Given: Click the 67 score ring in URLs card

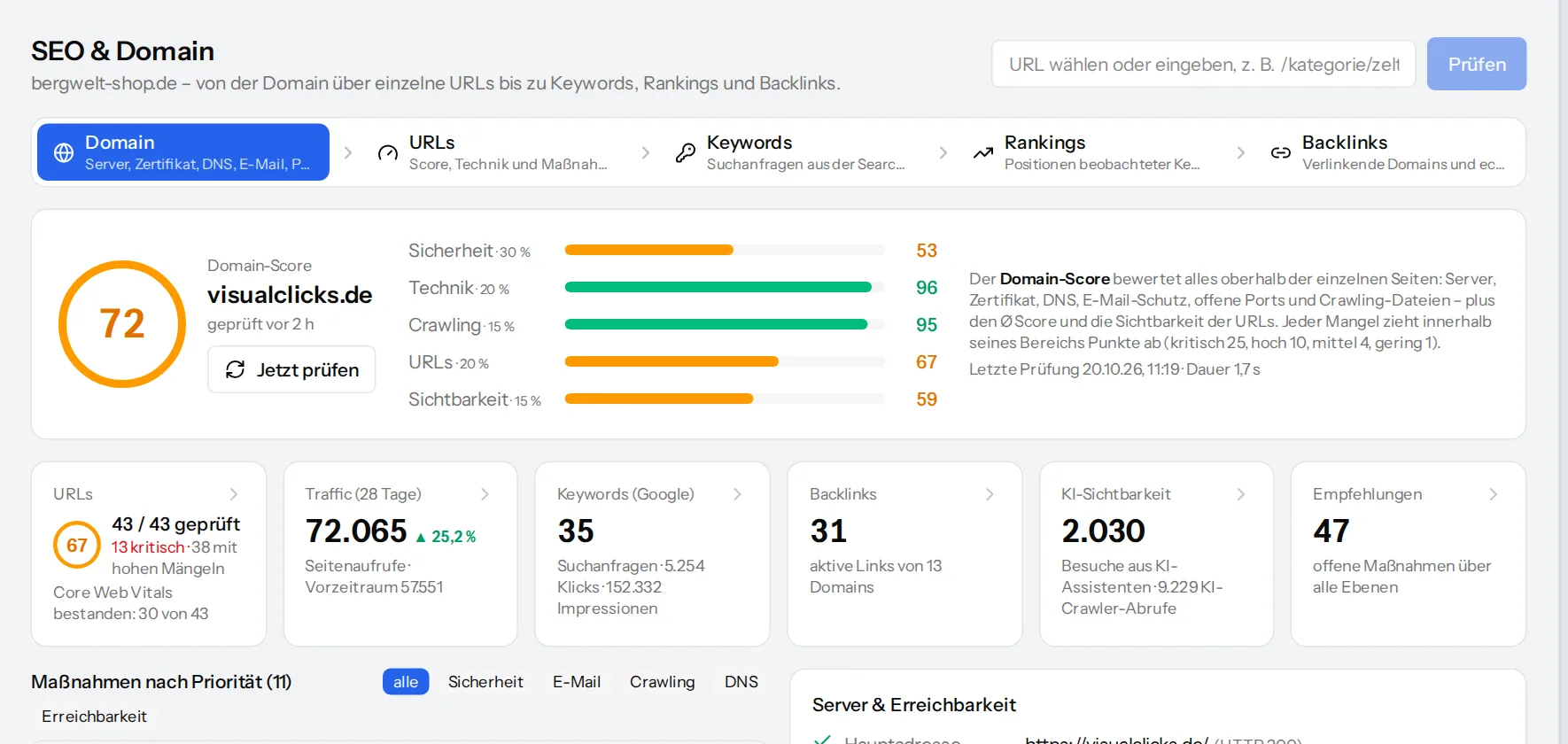Looking at the screenshot, I should click(x=77, y=545).
